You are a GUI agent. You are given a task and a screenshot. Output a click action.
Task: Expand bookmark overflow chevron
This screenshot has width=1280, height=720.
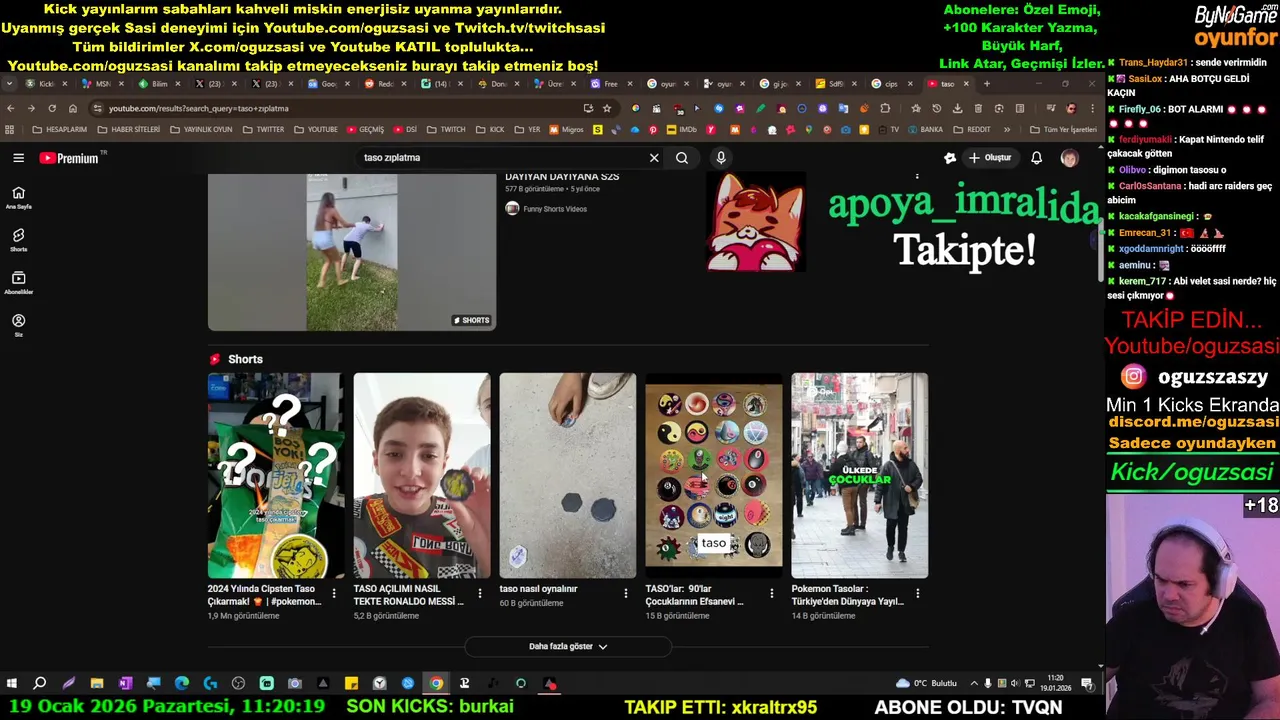(x=1007, y=130)
